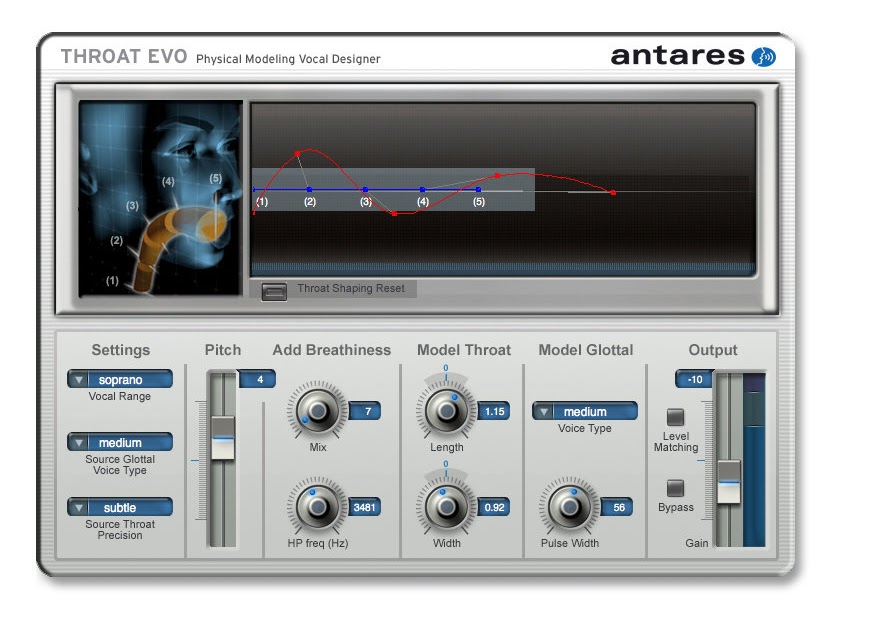872x630 pixels.
Task: Click the Output level meter
Action: point(754,459)
